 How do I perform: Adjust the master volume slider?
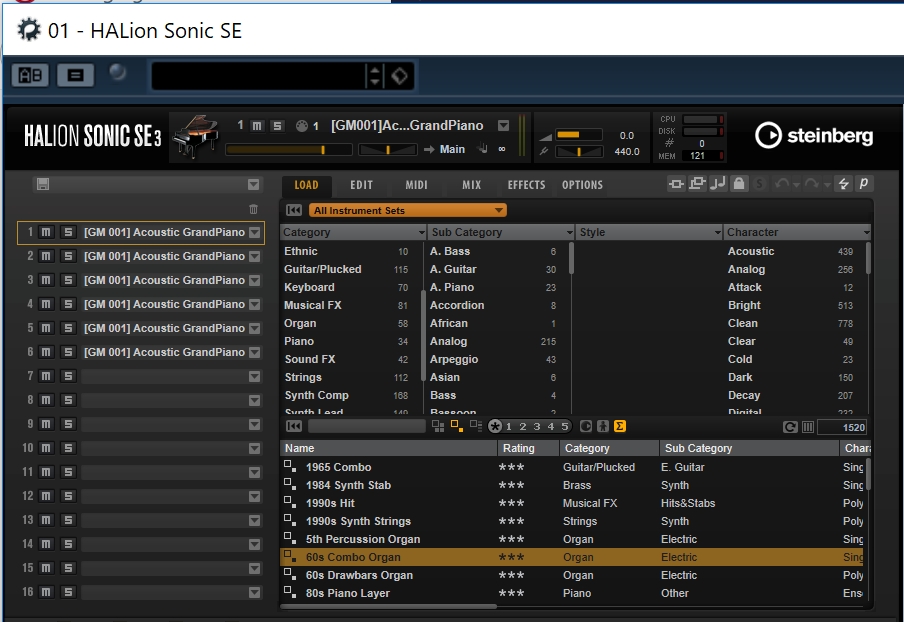(579, 135)
